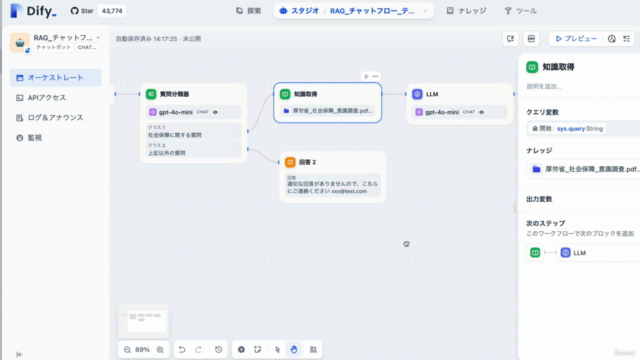
Task: Click the PDF knowledge item in right panel
Action: coord(584,169)
